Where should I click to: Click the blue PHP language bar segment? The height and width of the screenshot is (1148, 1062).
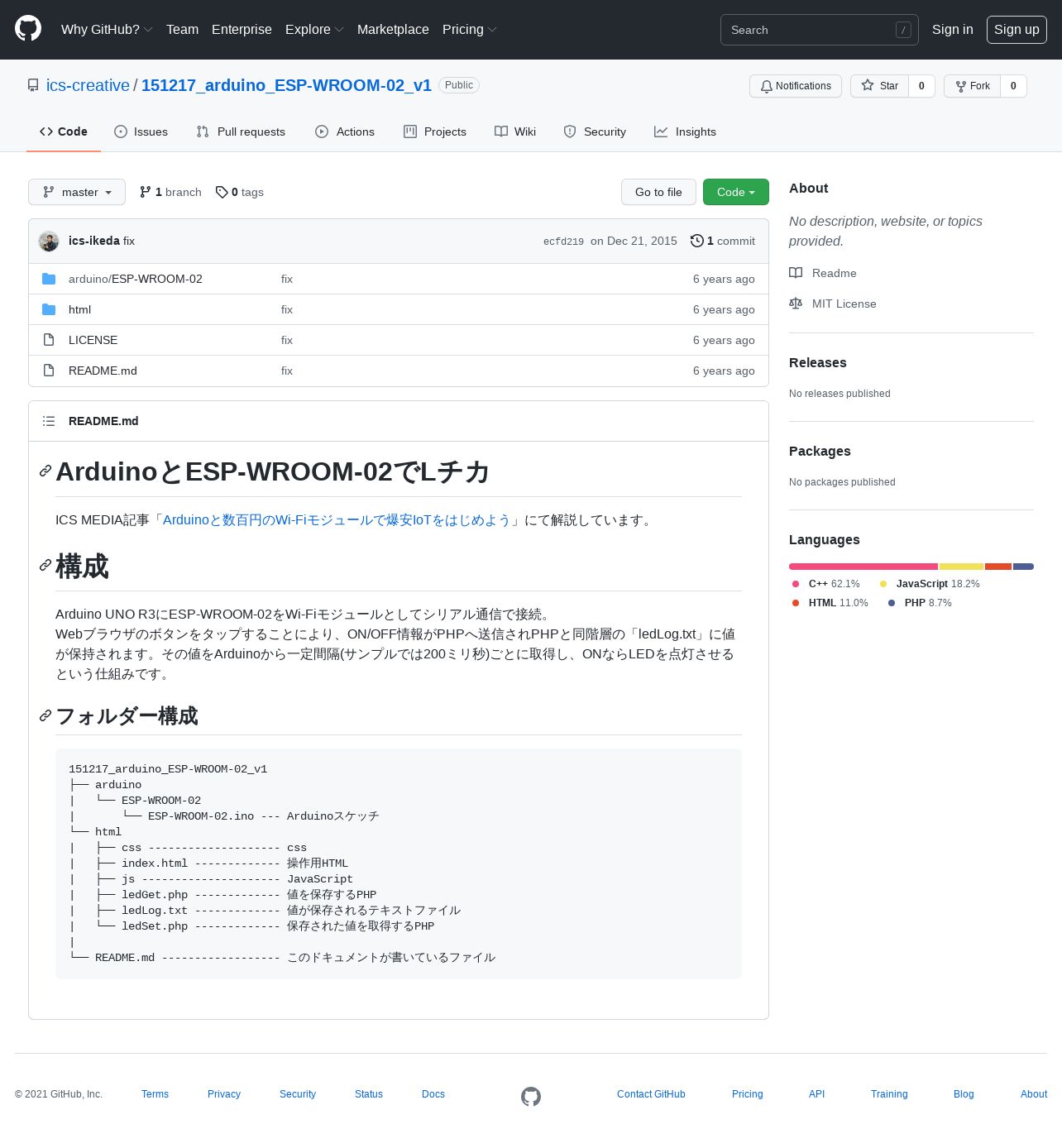pos(1023,567)
